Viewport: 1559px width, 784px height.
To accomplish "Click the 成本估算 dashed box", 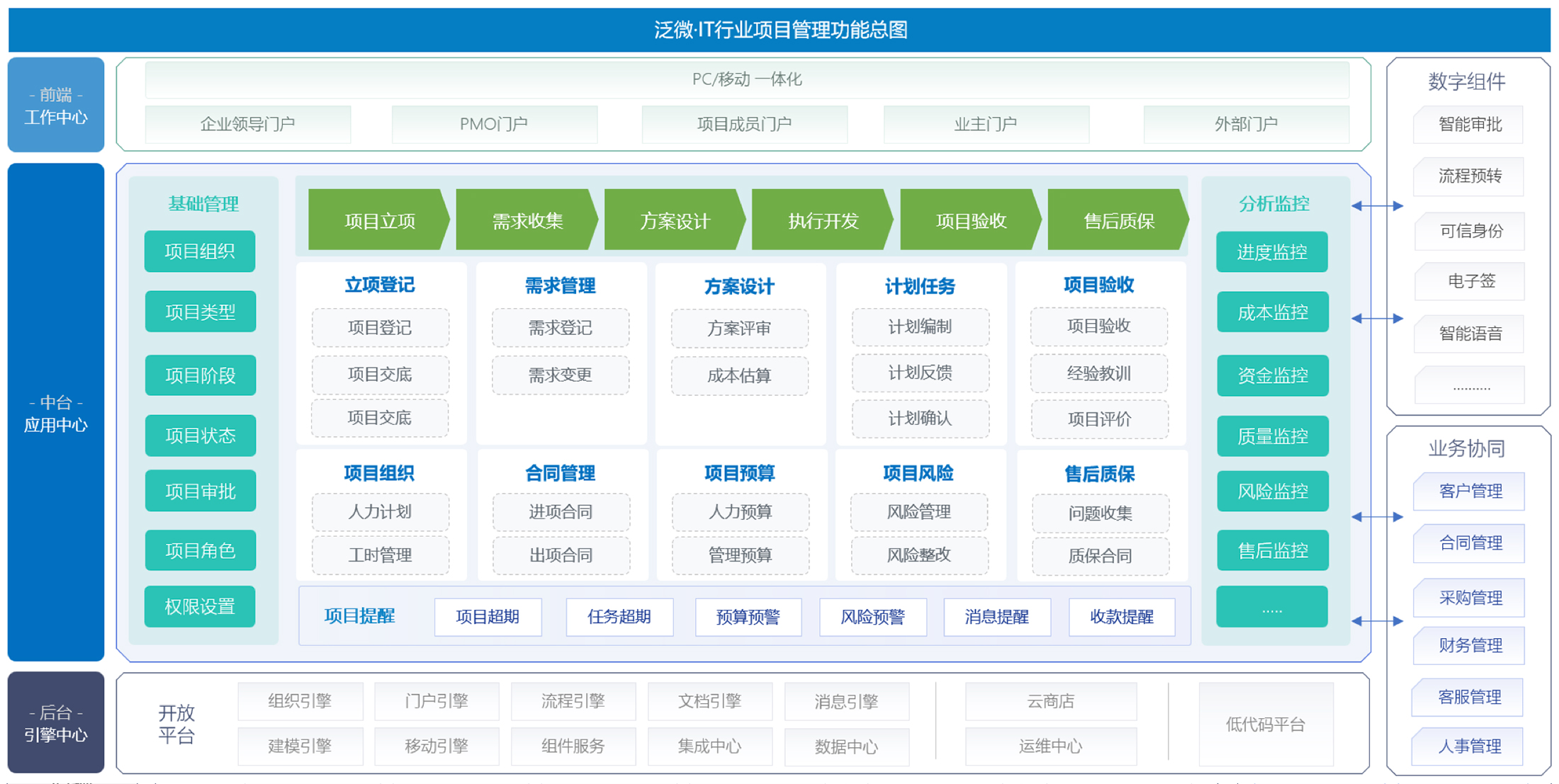I will point(739,375).
